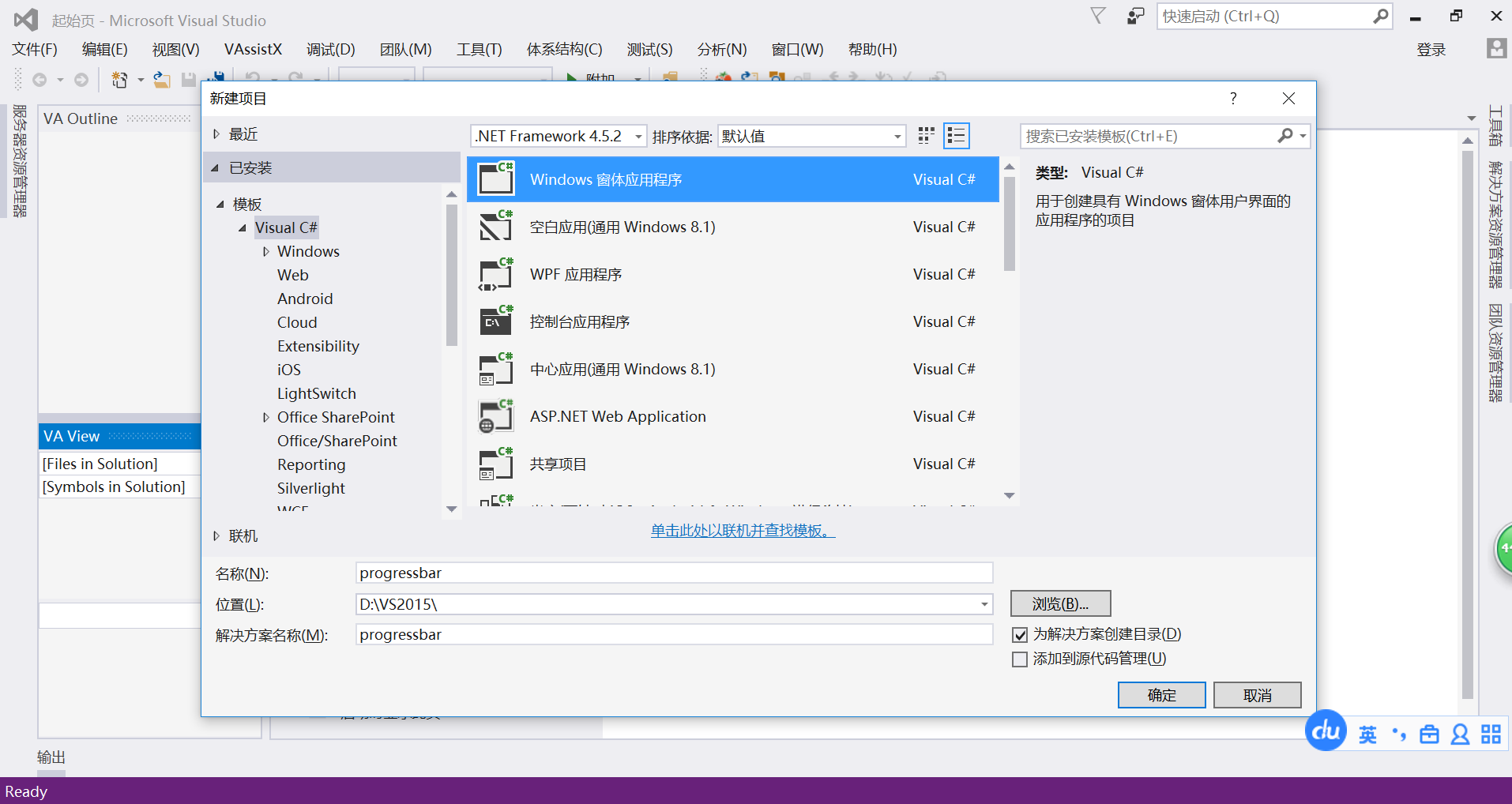
Task: Expand the Windows tree node
Action: [265, 251]
